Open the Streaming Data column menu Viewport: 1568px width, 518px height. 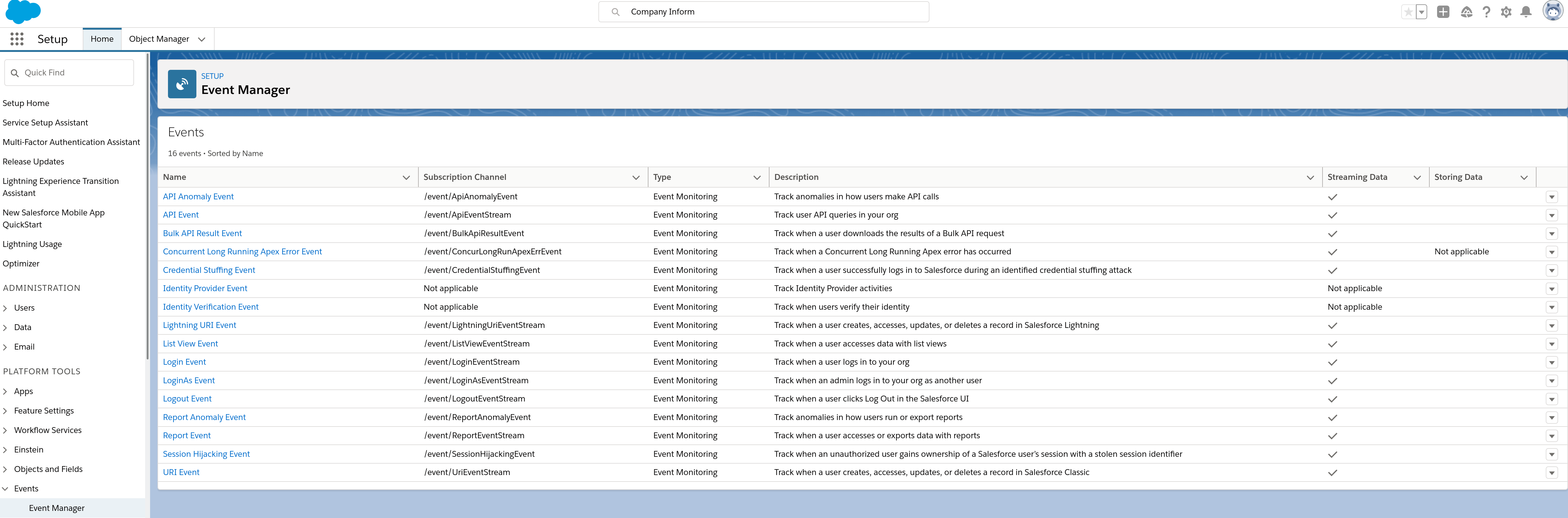click(x=1417, y=177)
